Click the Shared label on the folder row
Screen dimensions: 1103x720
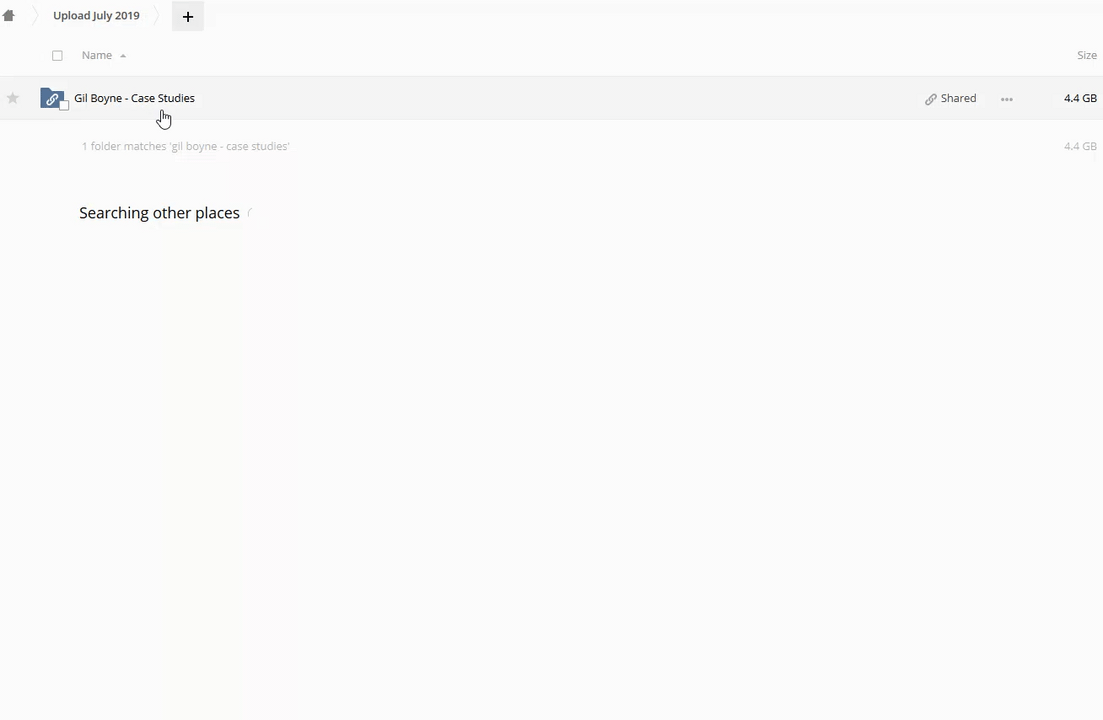(x=958, y=98)
